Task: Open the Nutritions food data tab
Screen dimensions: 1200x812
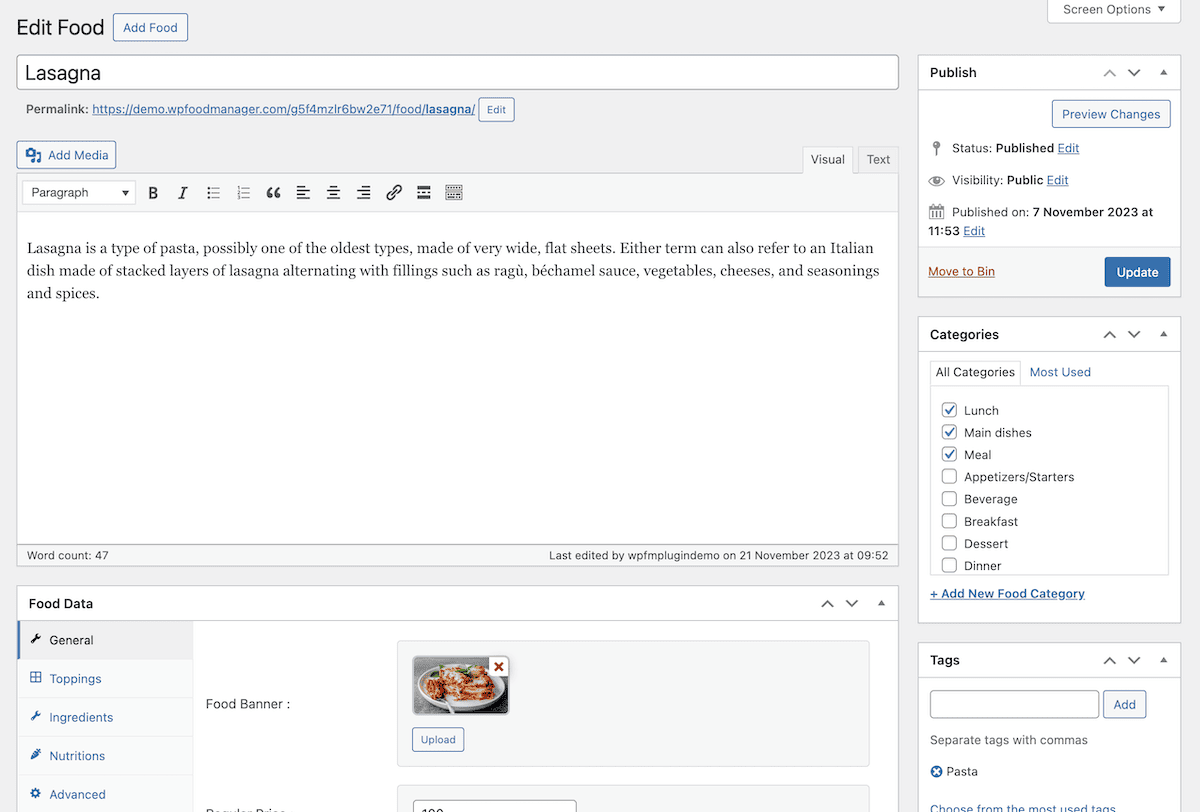Action: (105, 756)
